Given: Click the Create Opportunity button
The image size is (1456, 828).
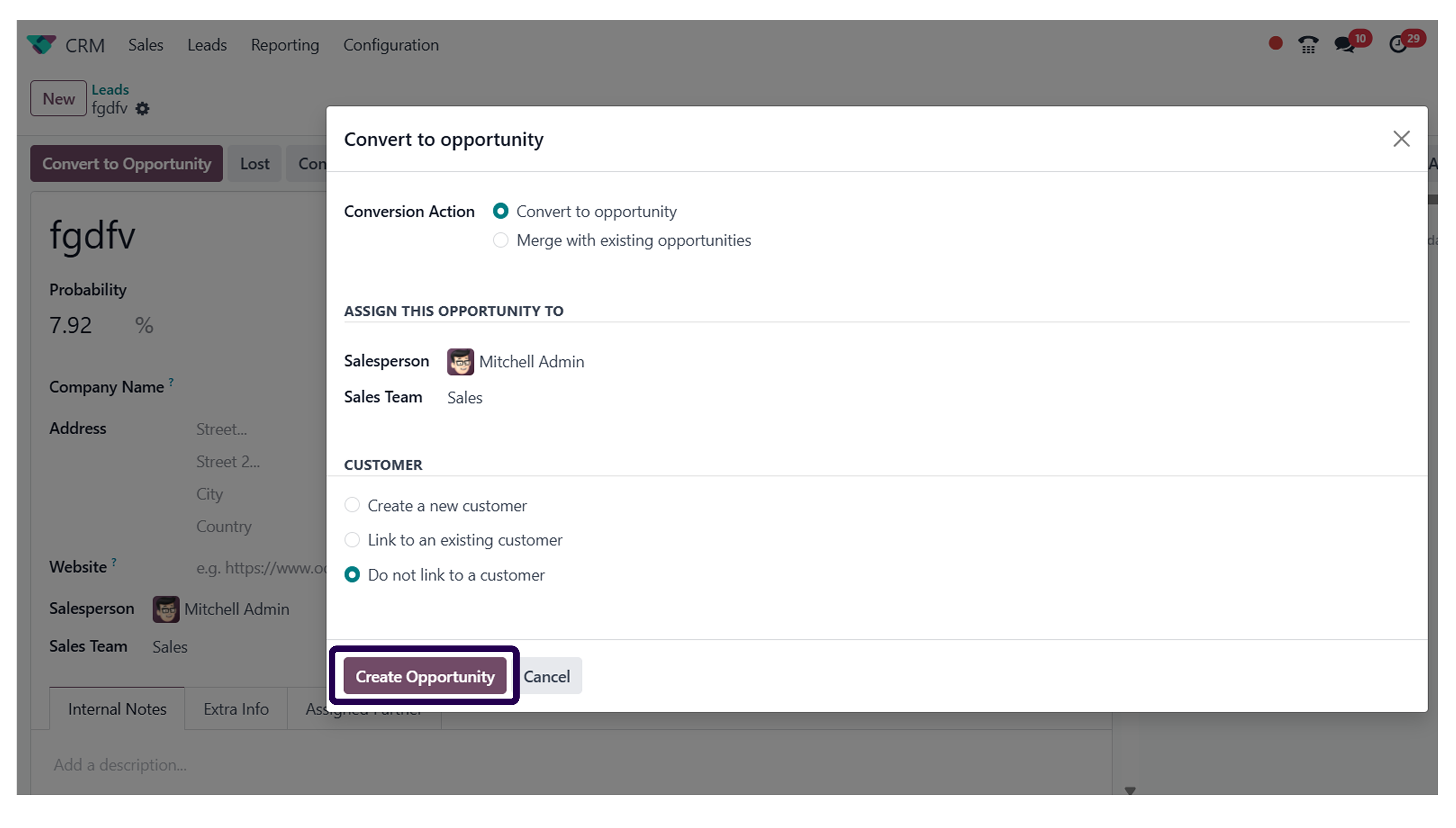Looking at the screenshot, I should click(x=425, y=676).
